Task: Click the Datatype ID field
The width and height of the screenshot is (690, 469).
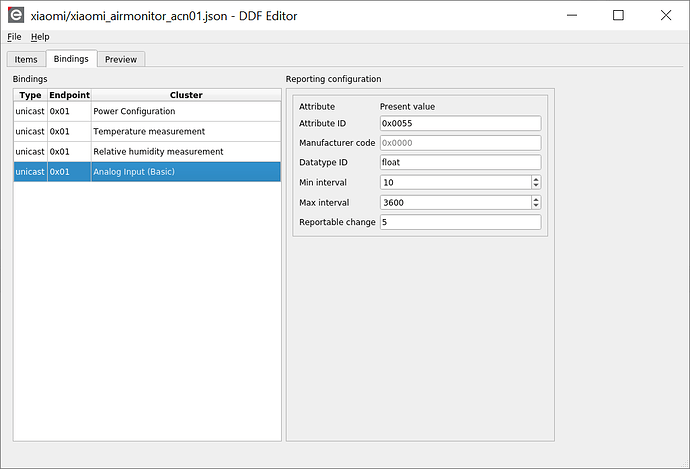Action: pos(460,162)
